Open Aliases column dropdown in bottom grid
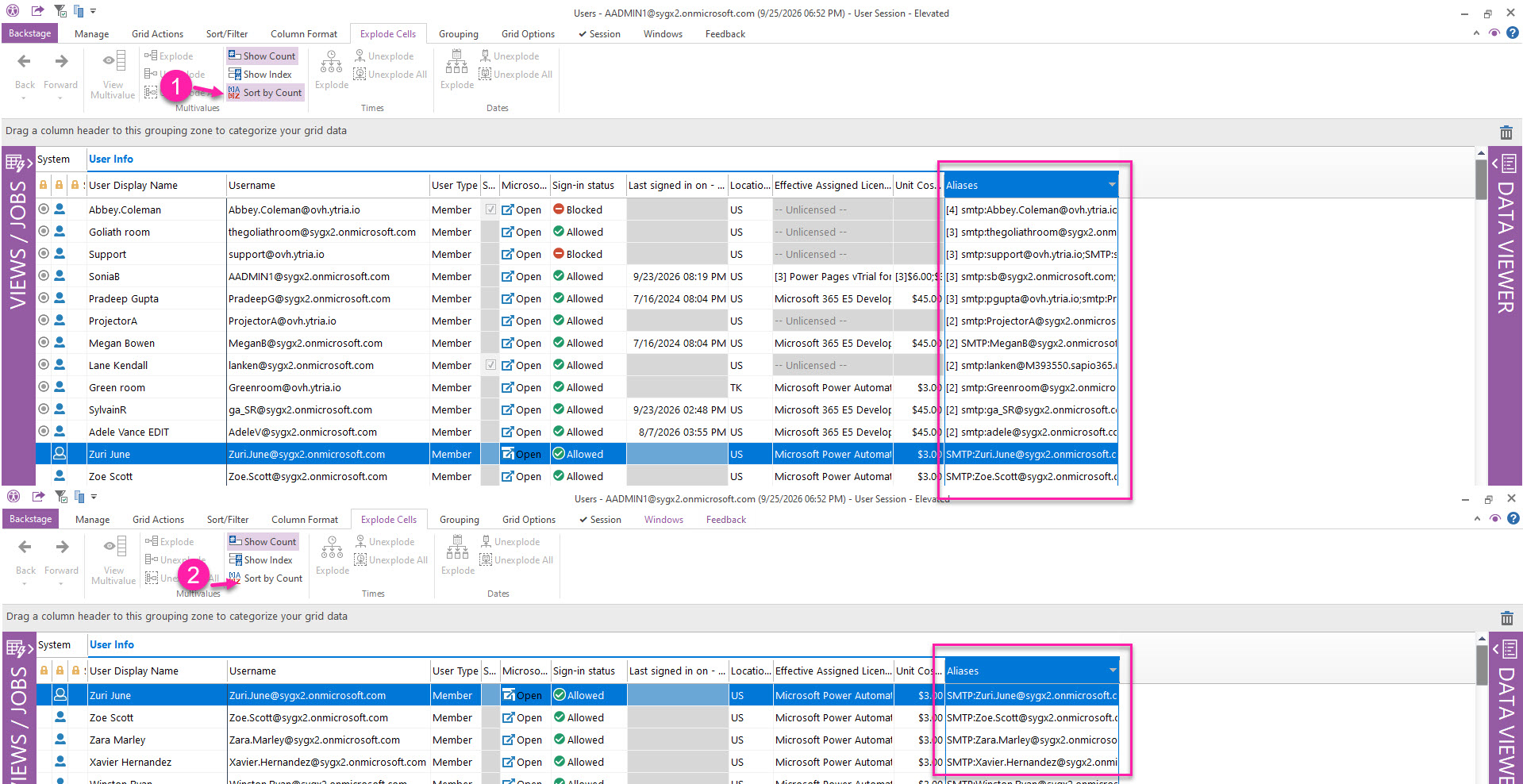 pyautogui.click(x=1113, y=671)
